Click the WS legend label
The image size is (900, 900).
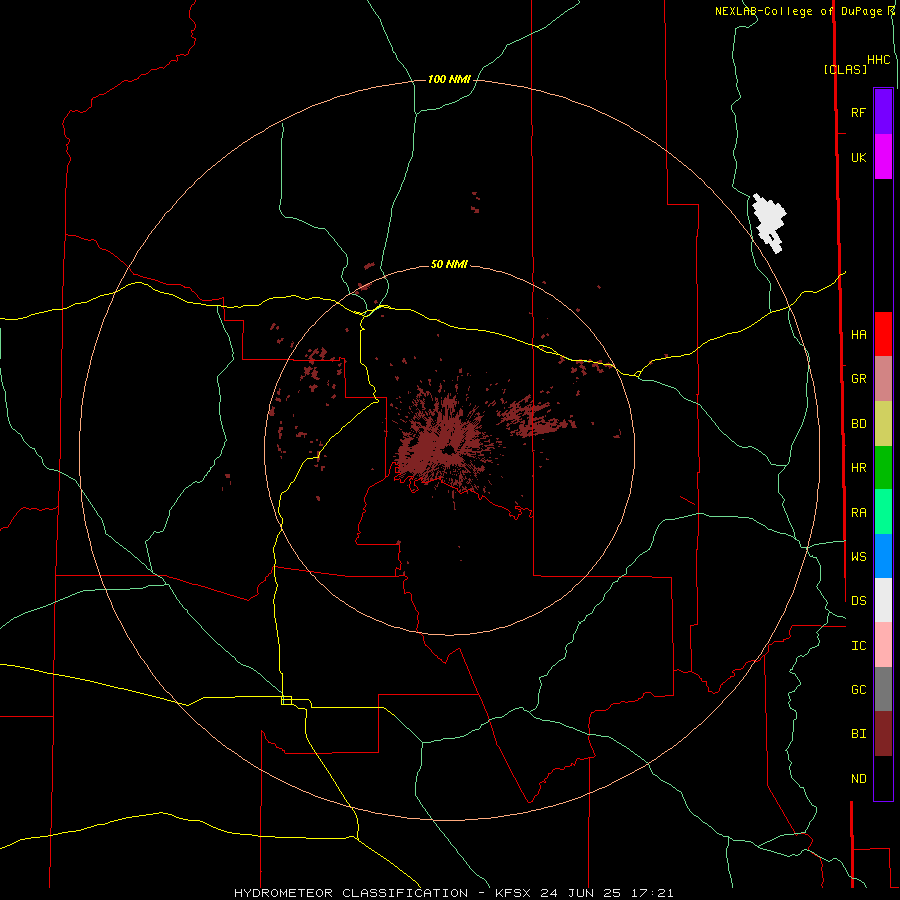pyautogui.click(x=858, y=557)
